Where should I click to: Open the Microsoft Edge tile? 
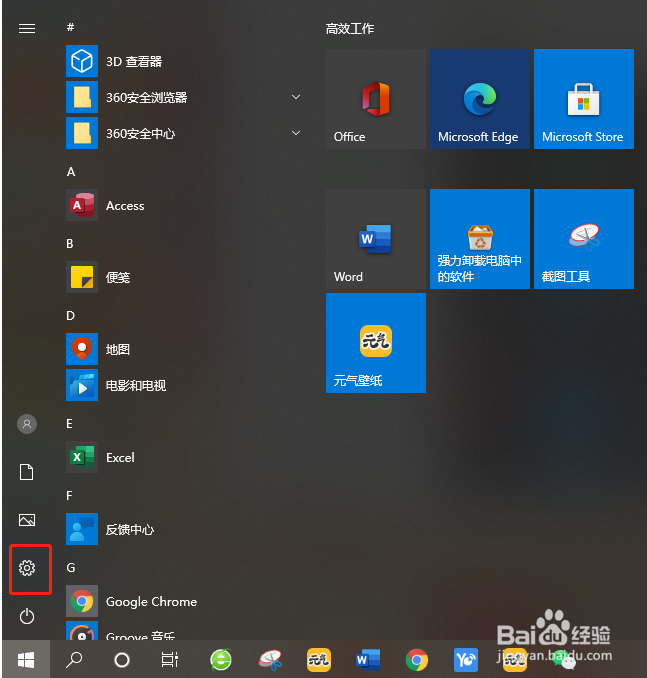pyautogui.click(x=480, y=99)
